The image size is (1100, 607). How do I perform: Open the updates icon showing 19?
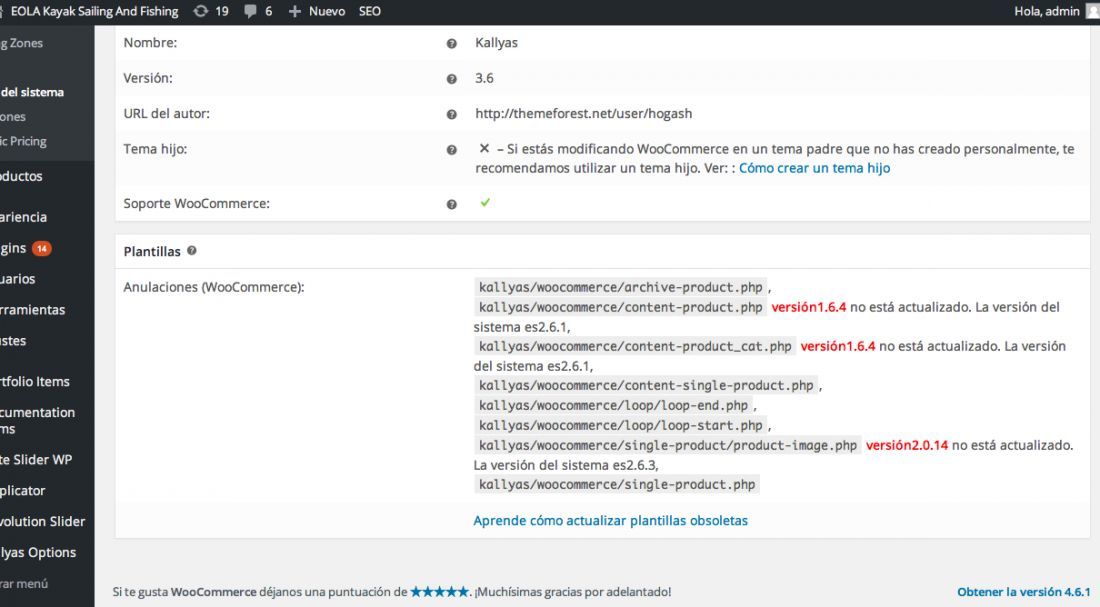coord(201,11)
